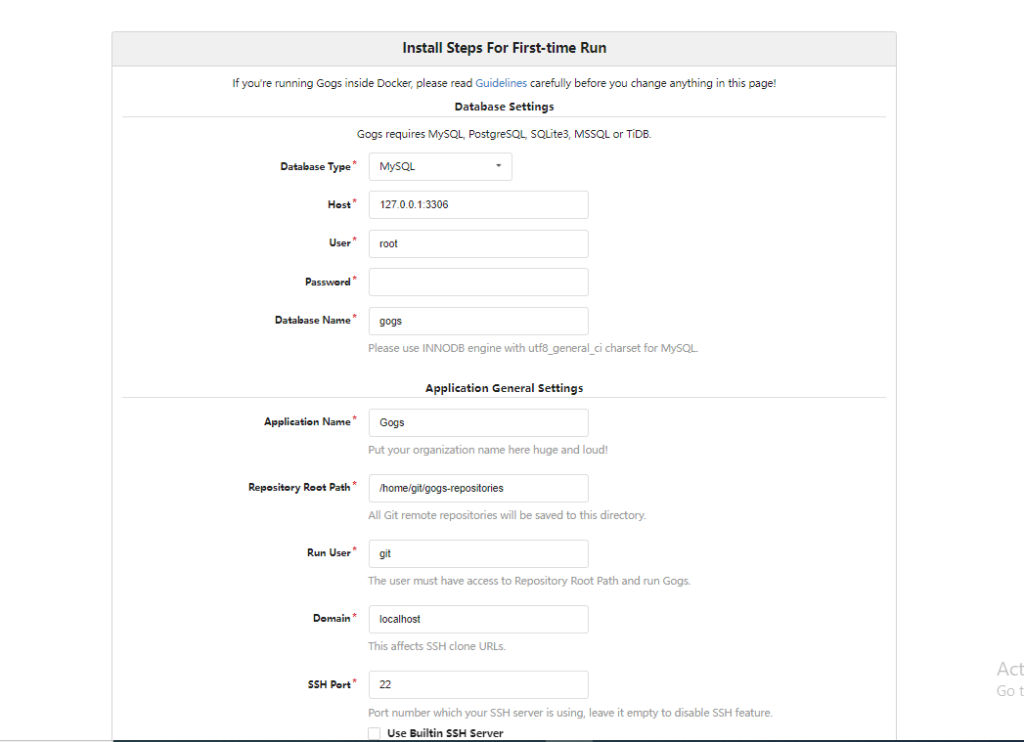This screenshot has width=1024, height=742.
Task: Click the 'Database Settings' section title
Action: (504, 106)
